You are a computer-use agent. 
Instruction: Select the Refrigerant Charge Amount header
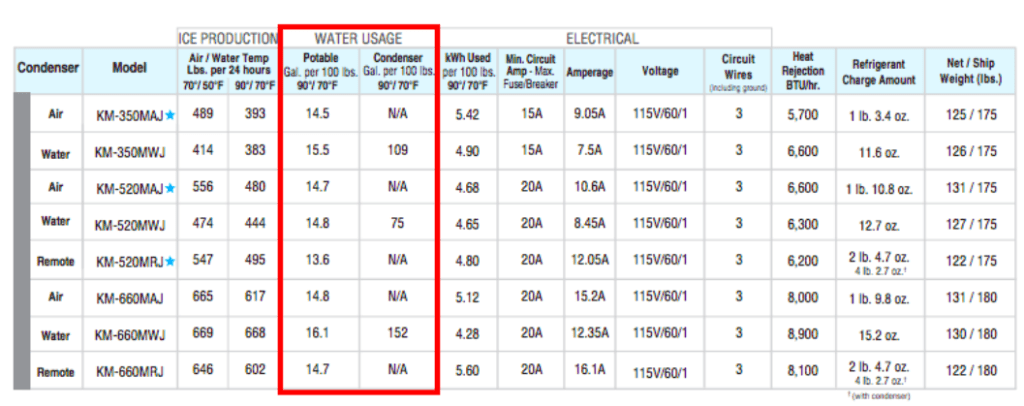pyautogui.click(x=878, y=71)
